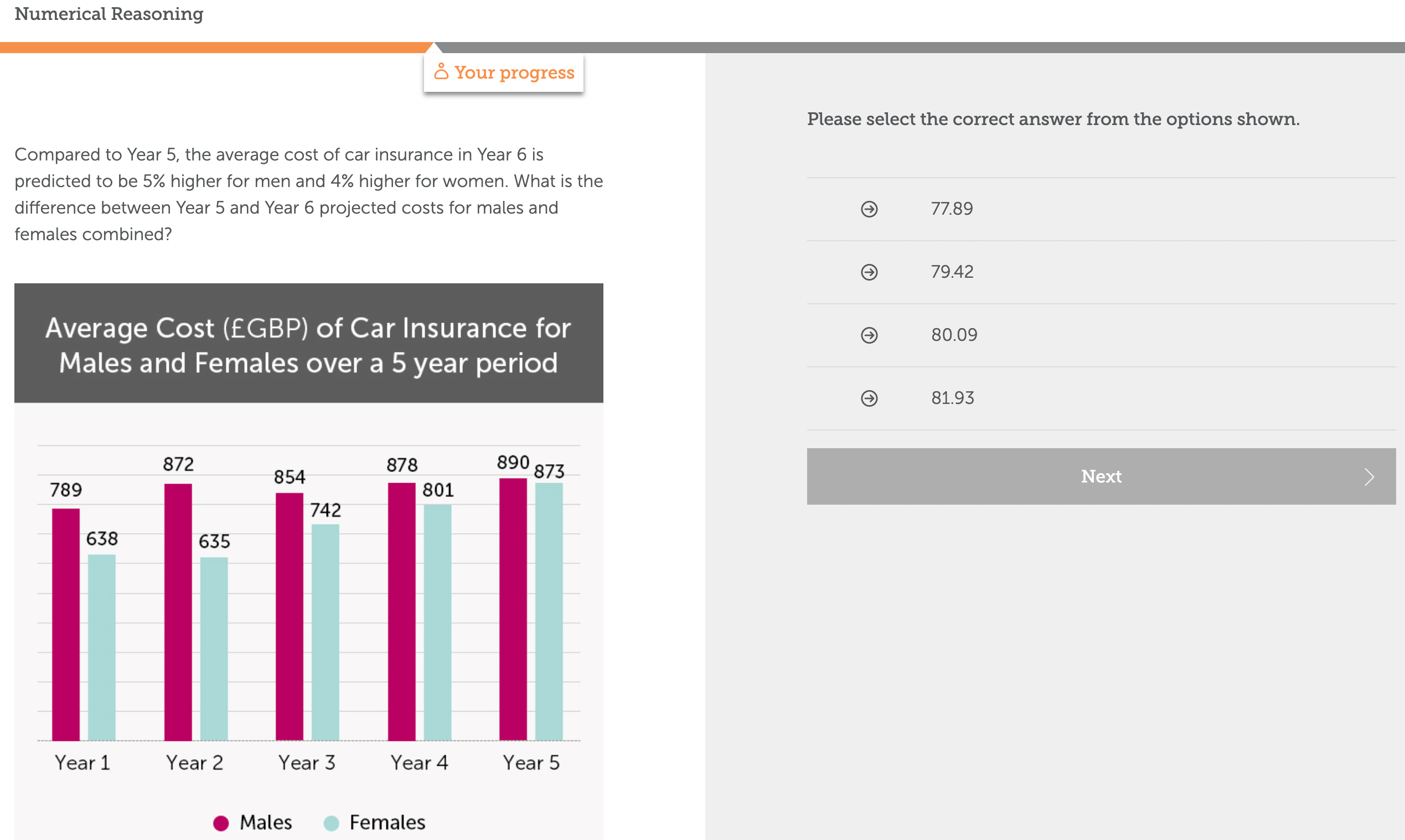Click the arrow icon beside answer 80.09
Viewport: 1405px width, 840px height.
click(x=870, y=335)
